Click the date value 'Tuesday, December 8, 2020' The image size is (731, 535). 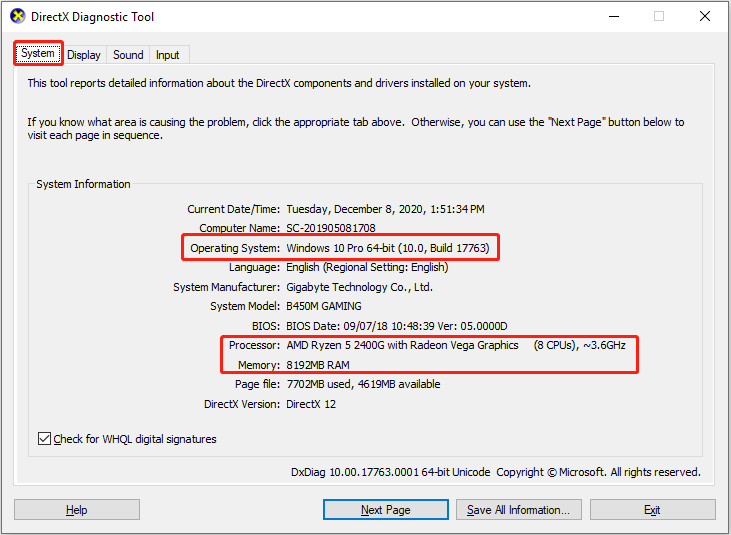355,209
